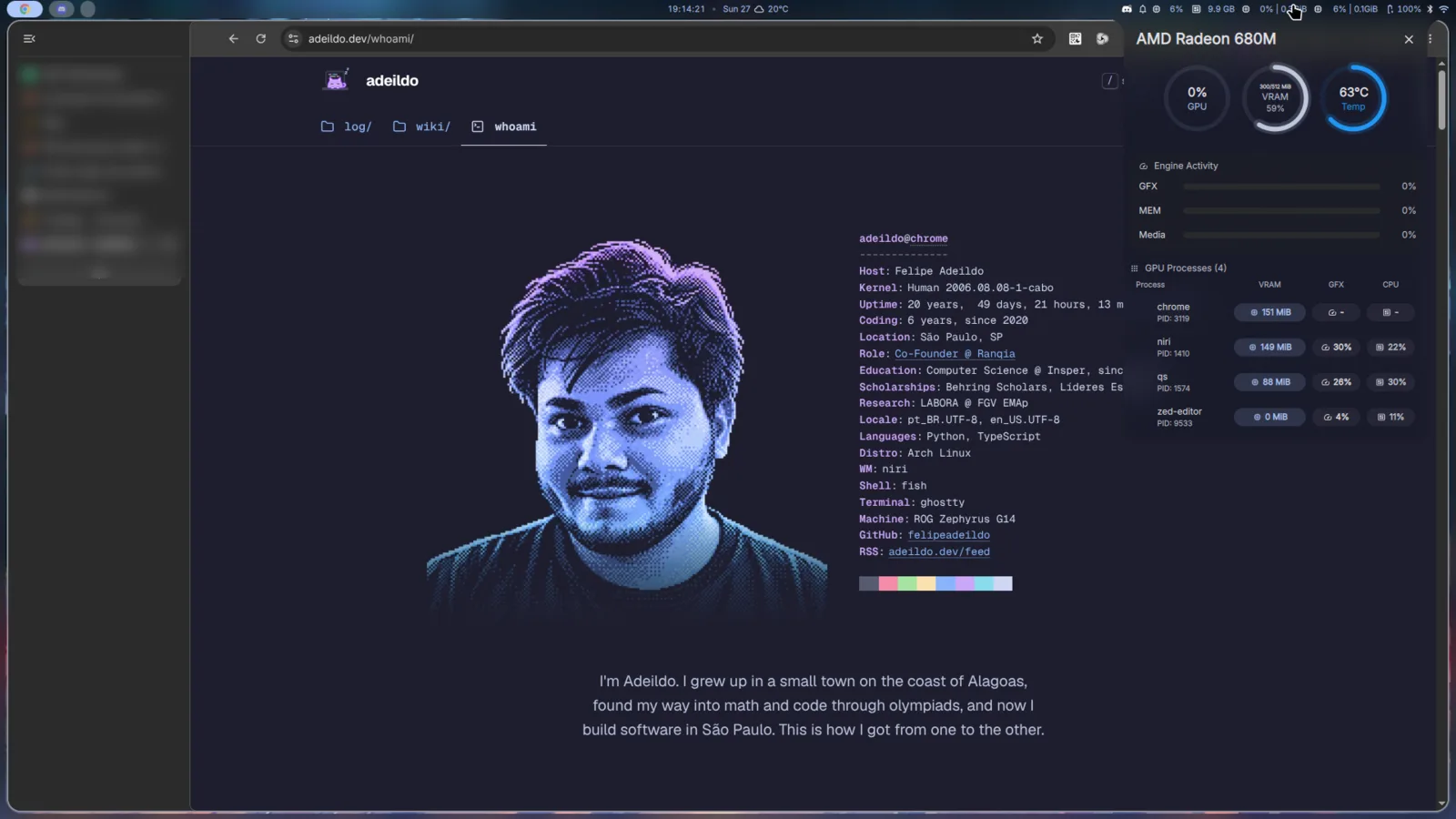Viewport: 1456px width, 819px height.
Task: Select the chrome process row
Action: [1275, 312]
